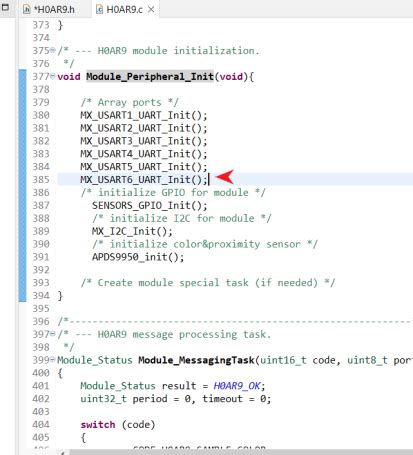Click the SENSORS_GPIO_Init(); call
The width and height of the screenshot is (413, 455).
(x=150, y=205)
